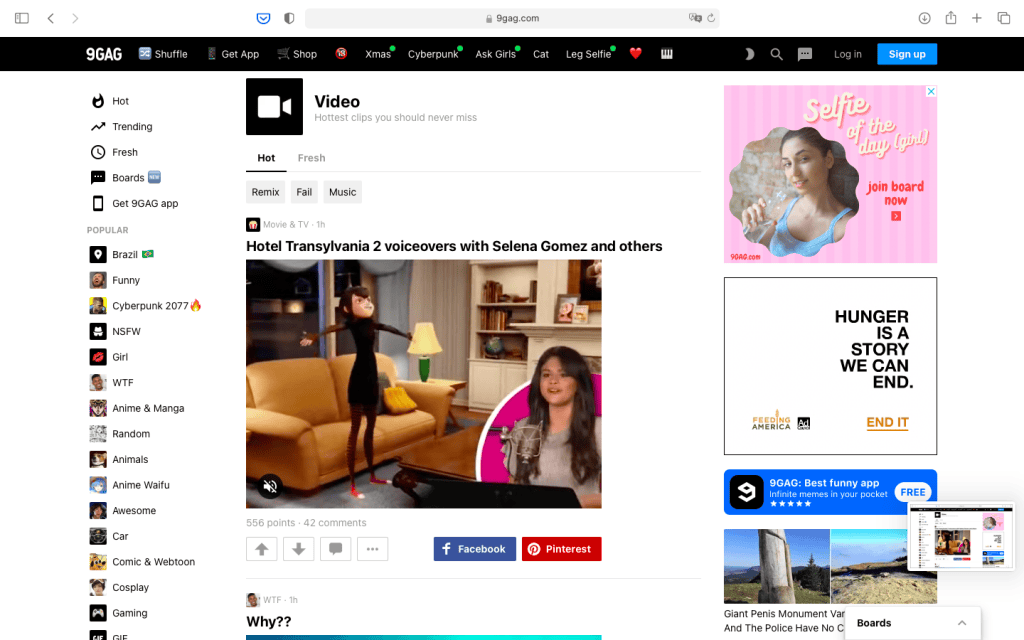This screenshot has height=640, width=1024.
Task: Play the Hotel Transylvania video
Action: (423, 384)
